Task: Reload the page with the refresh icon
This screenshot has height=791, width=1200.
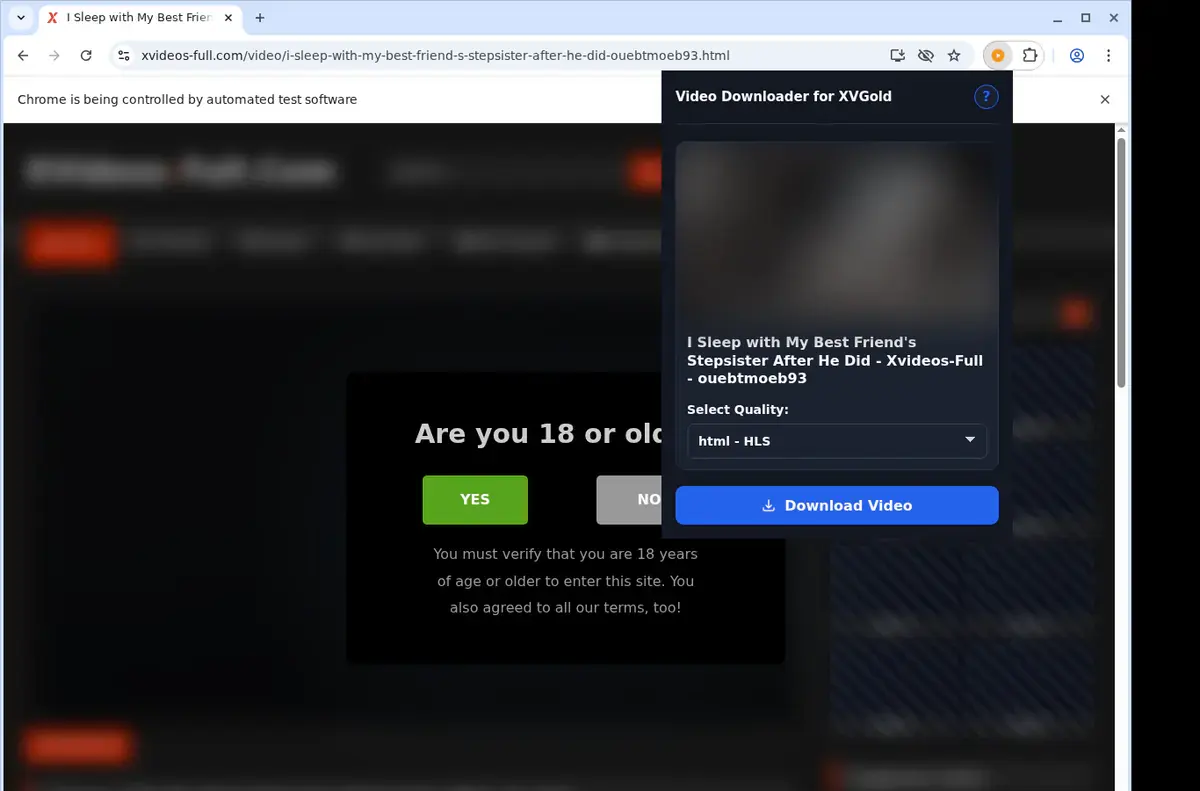Action: click(x=86, y=56)
